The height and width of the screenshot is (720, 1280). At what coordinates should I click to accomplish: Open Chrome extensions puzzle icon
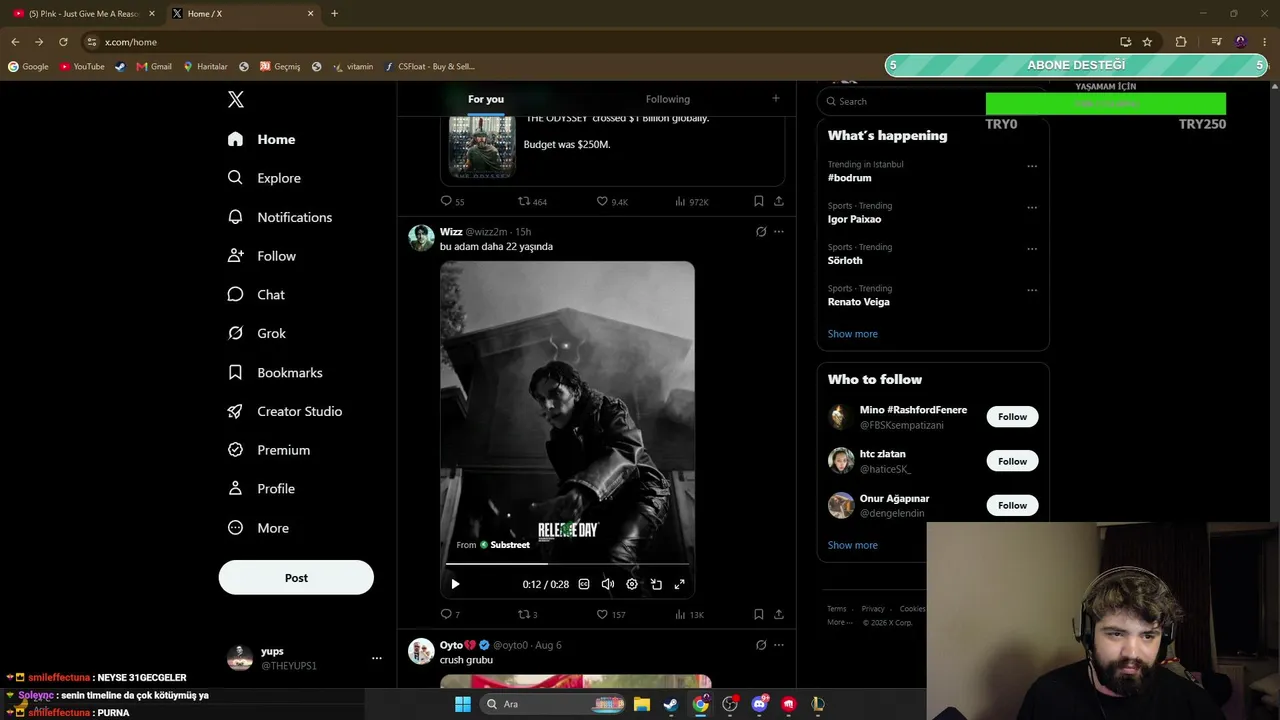(x=1181, y=42)
